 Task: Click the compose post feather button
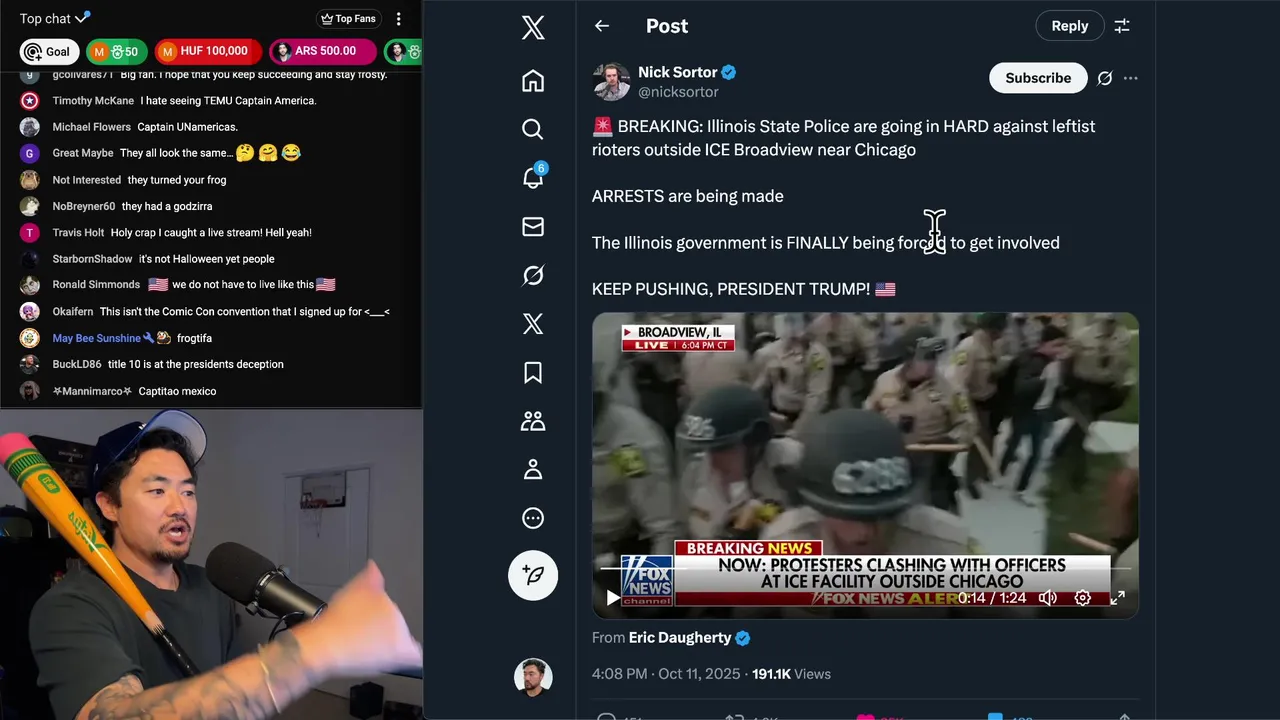(533, 575)
